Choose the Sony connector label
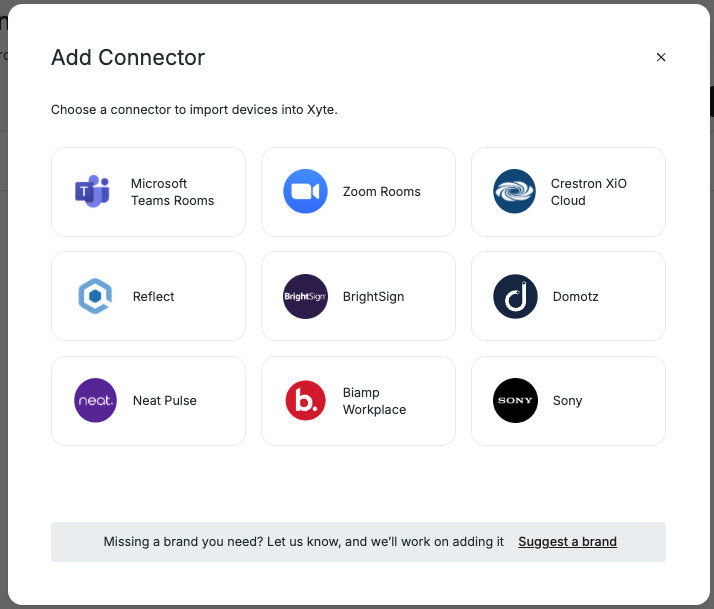This screenshot has width=714, height=609. pos(567,401)
